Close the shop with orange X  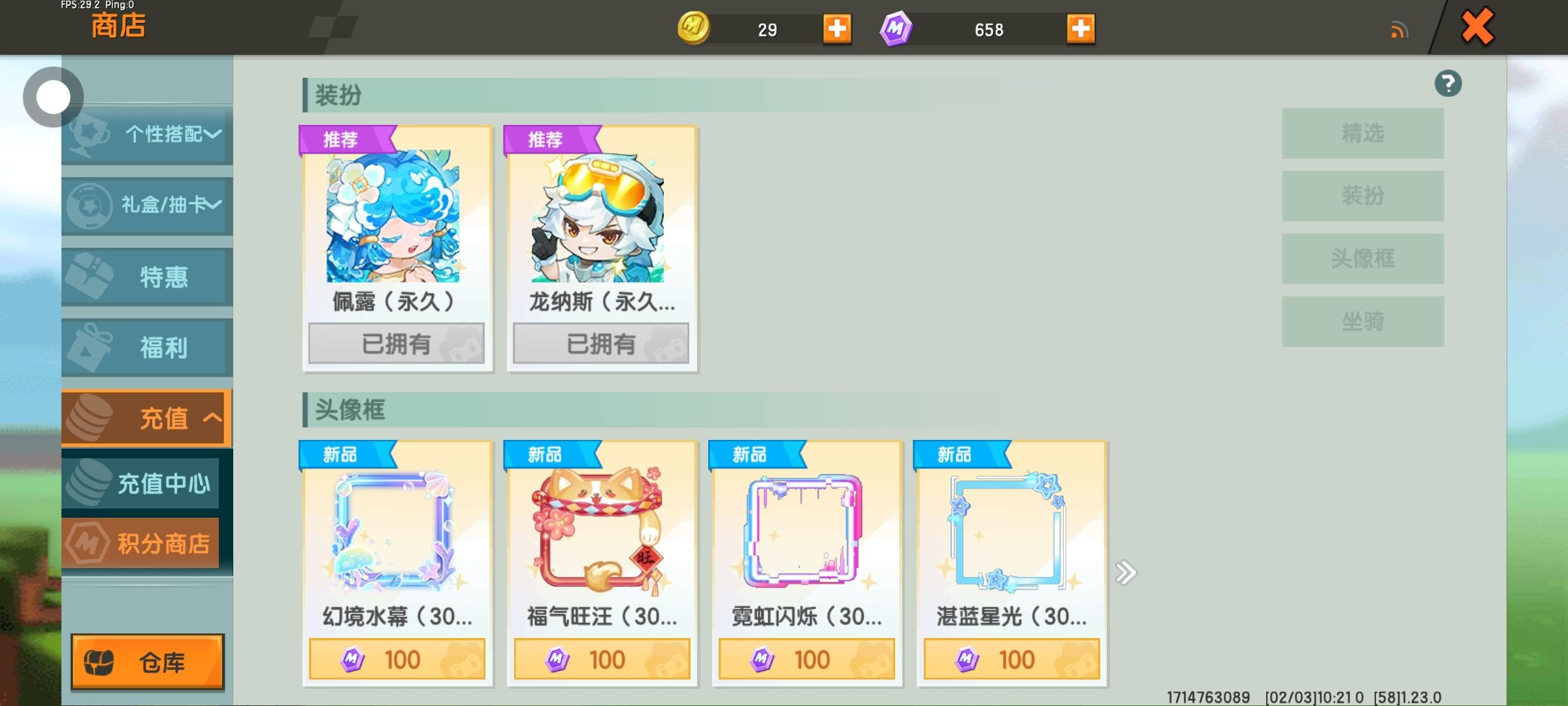tap(1477, 27)
